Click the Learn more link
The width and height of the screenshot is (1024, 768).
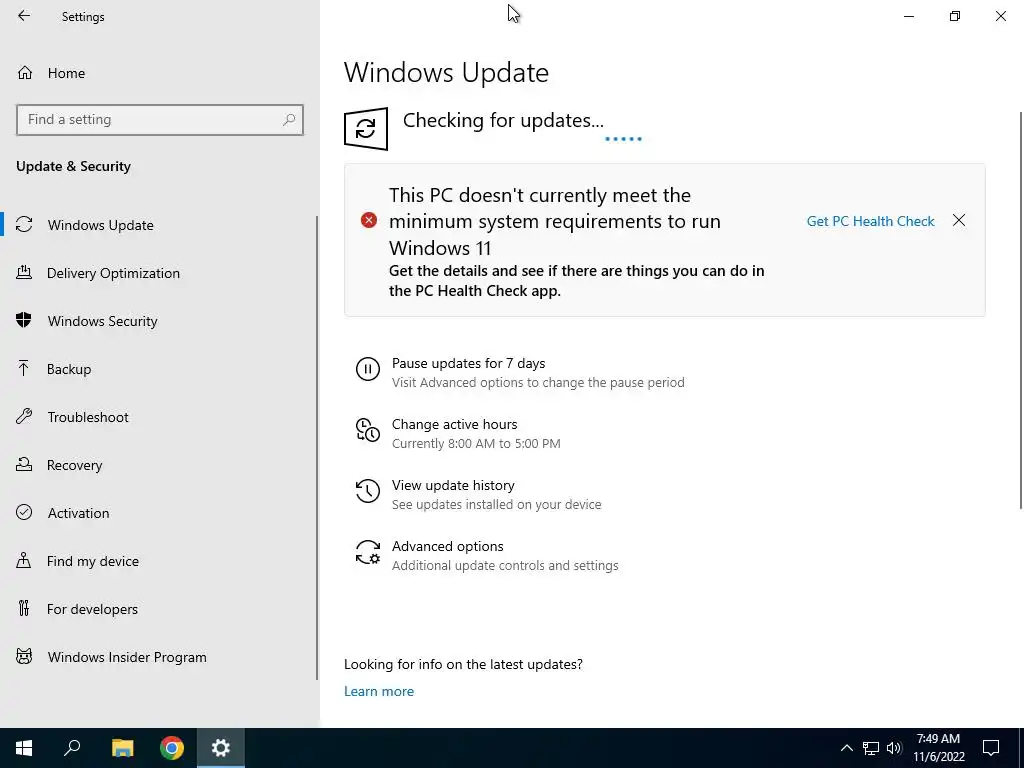click(379, 691)
